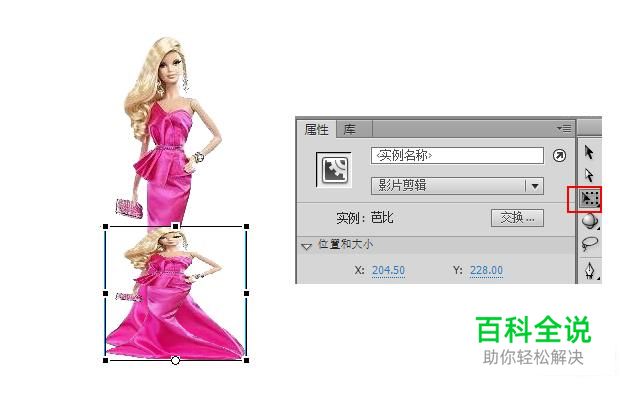Select the Lasso tool
This screenshot has height=400, width=640.
coord(589,244)
